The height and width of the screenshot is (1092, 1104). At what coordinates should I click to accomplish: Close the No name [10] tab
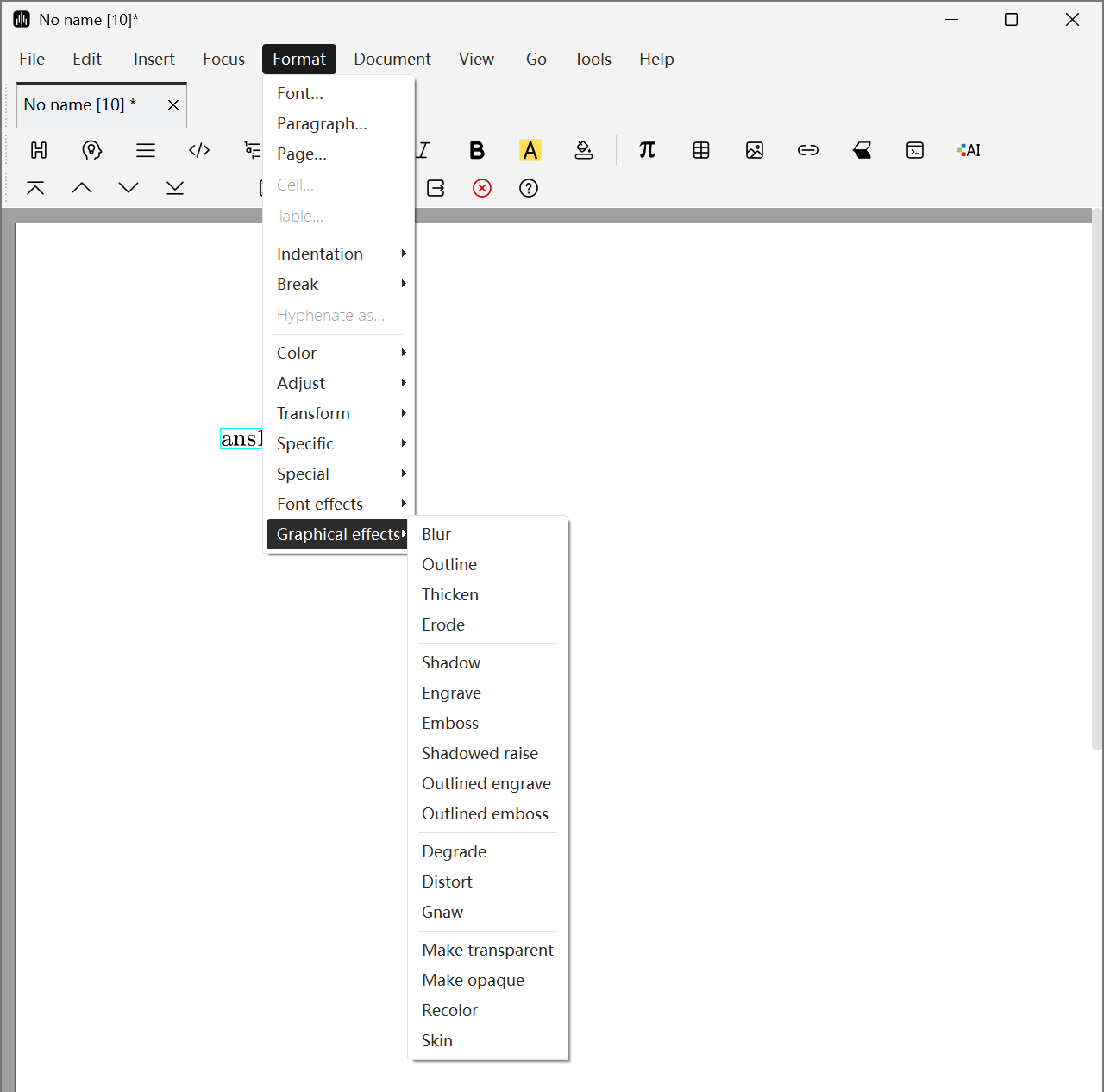[173, 104]
